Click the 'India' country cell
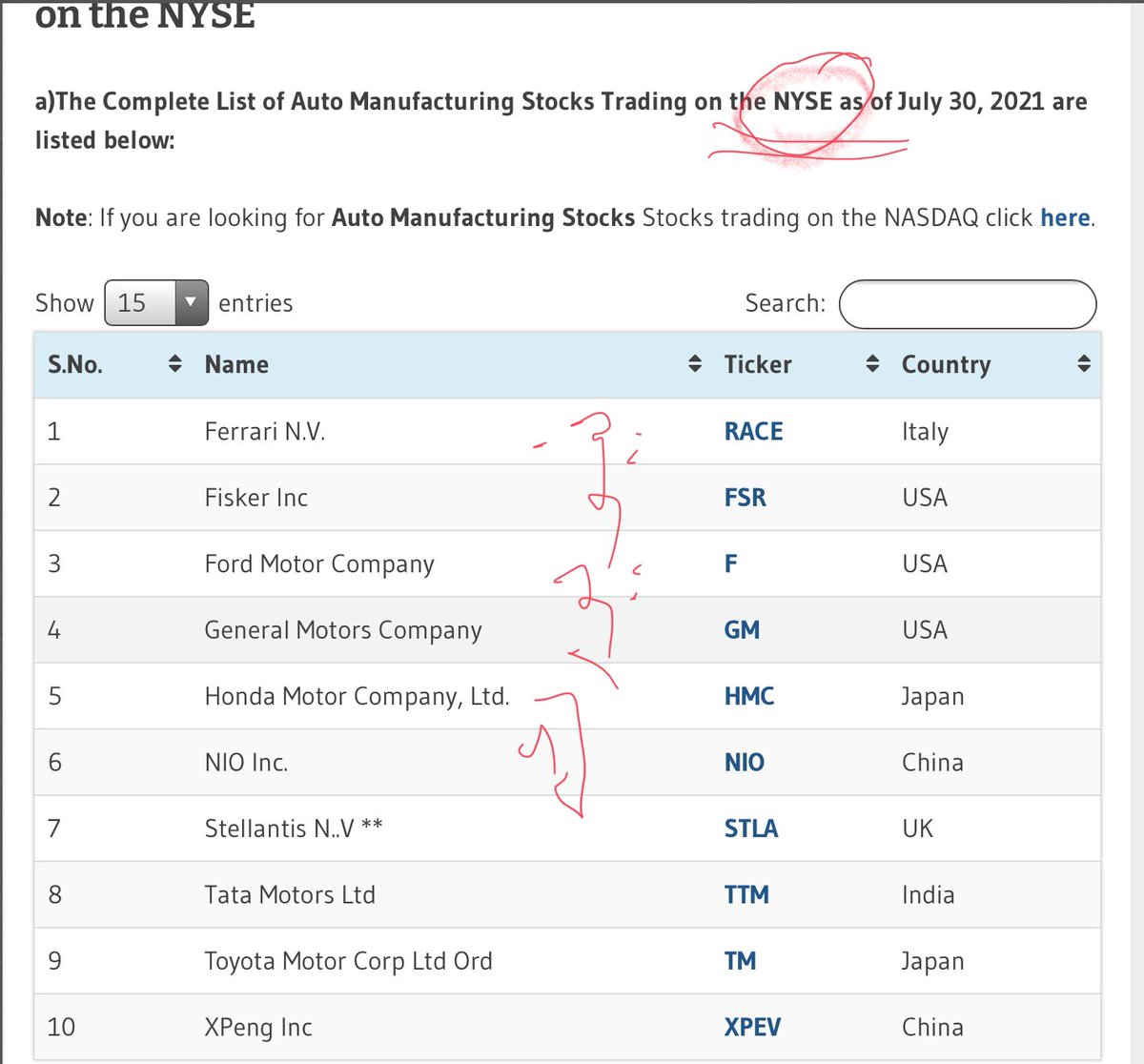 (928, 894)
